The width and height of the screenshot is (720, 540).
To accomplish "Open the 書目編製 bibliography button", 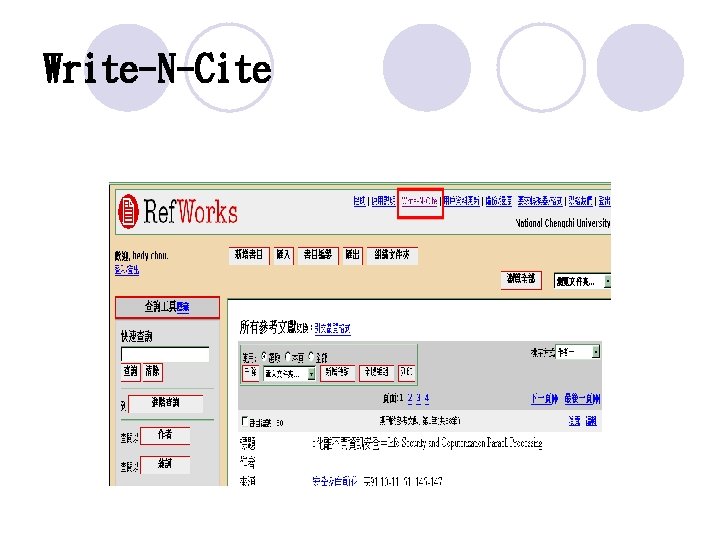I will pos(318,255).
